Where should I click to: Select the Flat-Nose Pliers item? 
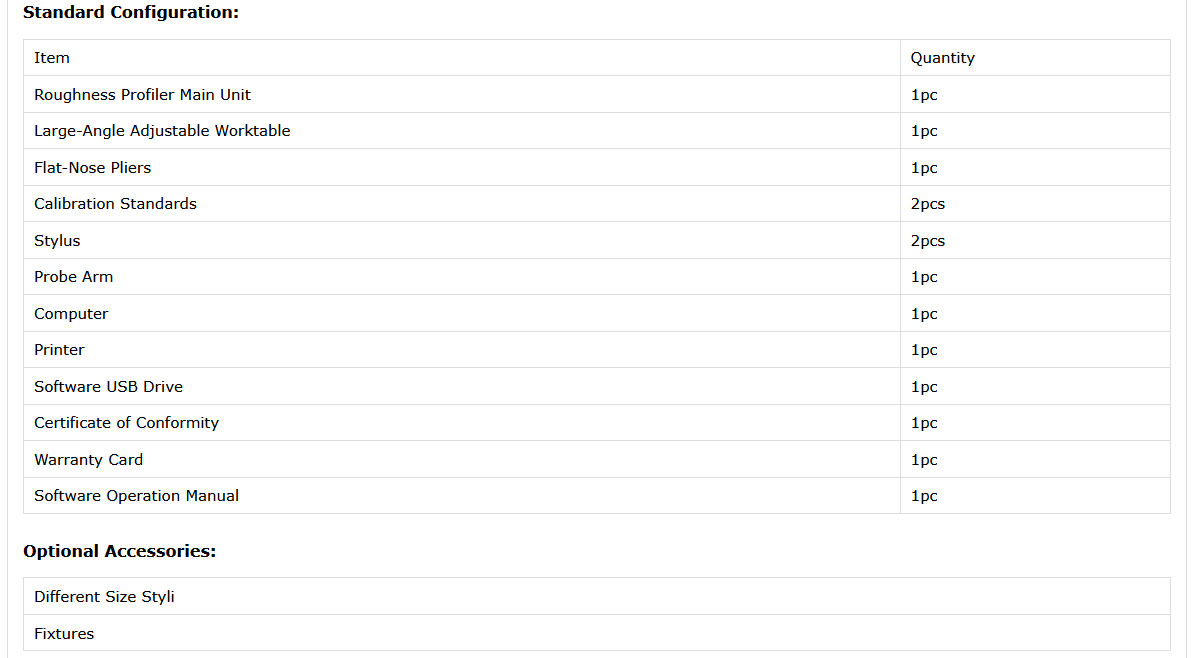(93, 168)
